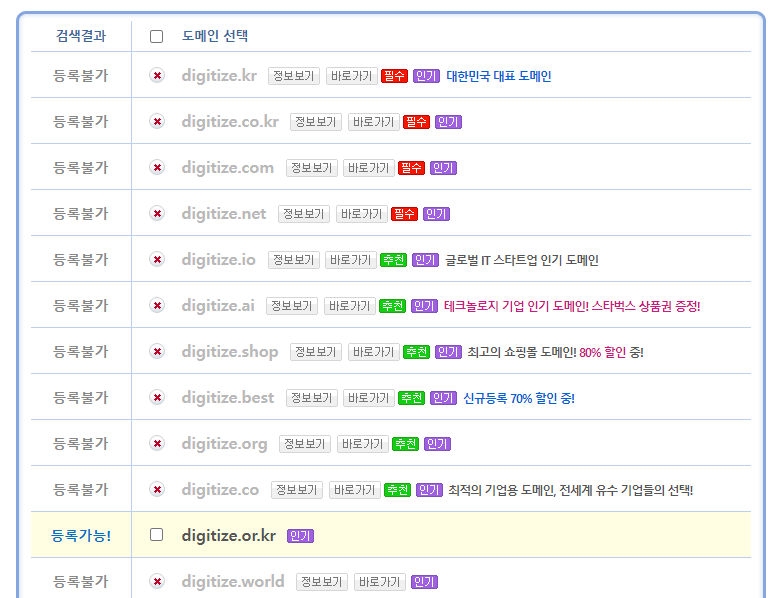Screen dimensions: 784x598
Task: Click the 대한민국 대표 도메인 link
Action: [x=498, y=76]
